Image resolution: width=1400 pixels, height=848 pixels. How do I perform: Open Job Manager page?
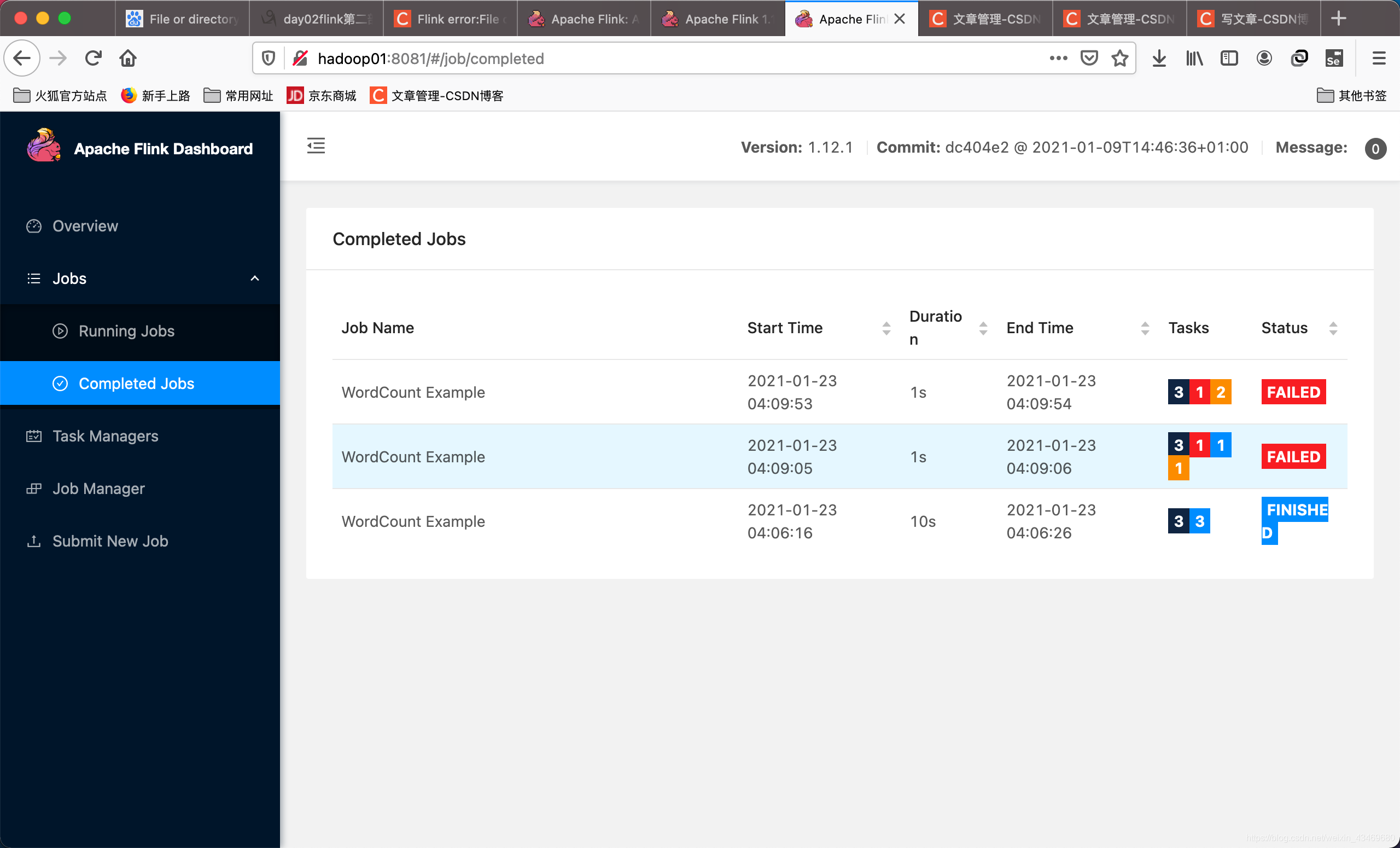coord(140,488)
